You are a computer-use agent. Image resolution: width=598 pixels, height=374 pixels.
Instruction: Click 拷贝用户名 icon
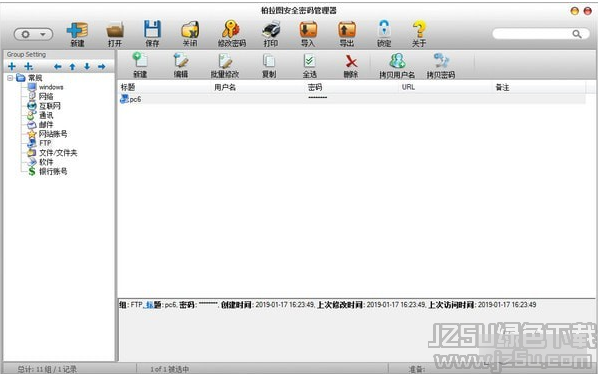pos(397,61)
